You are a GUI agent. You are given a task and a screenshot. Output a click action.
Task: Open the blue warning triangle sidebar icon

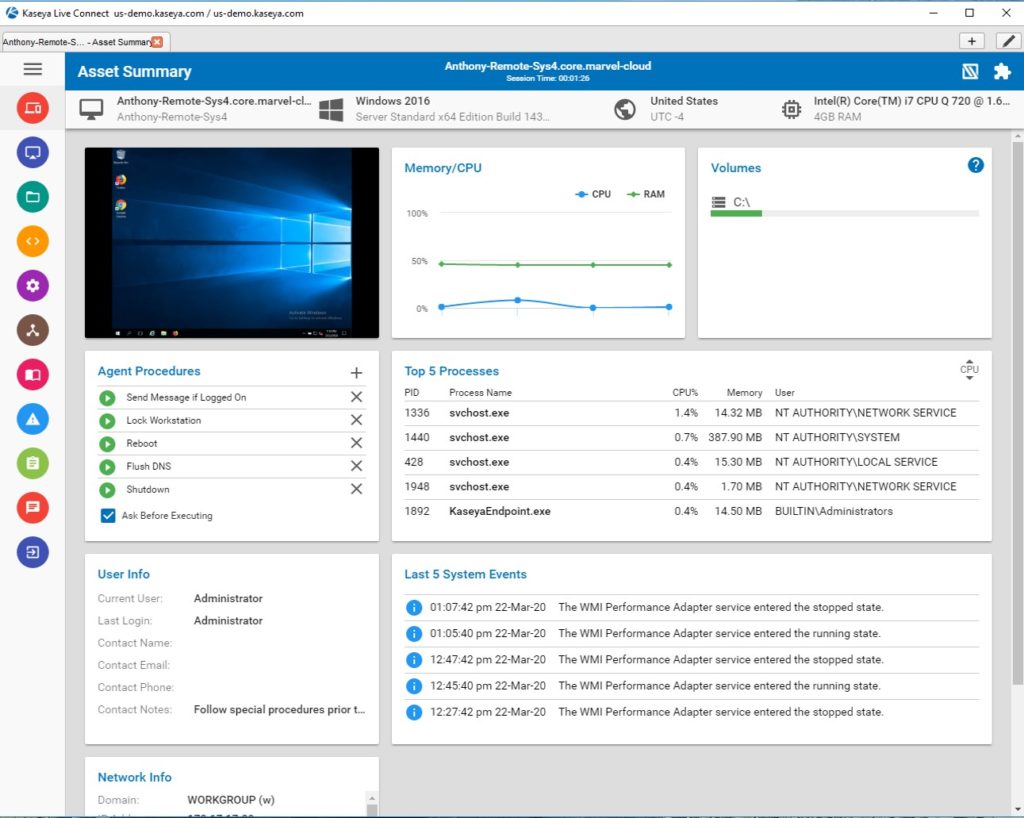[x=33, y=419]
